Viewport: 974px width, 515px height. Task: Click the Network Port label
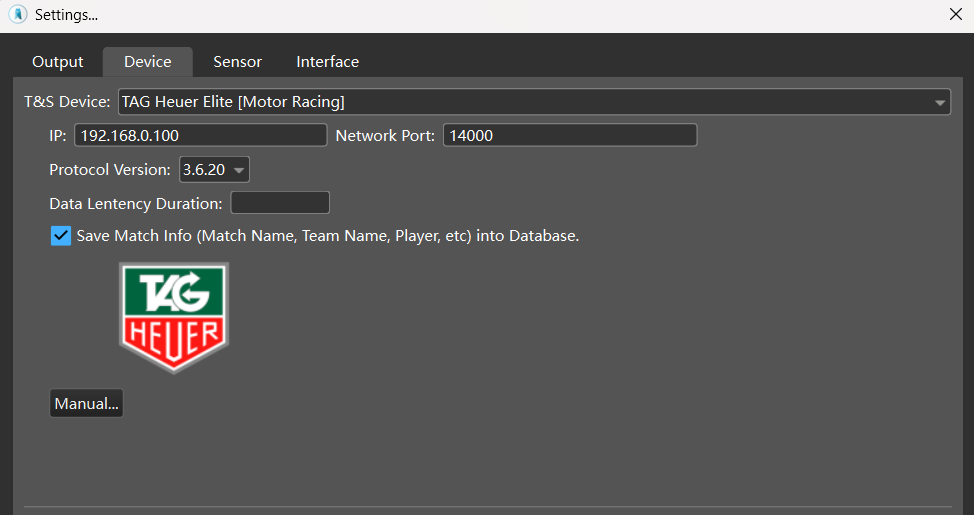(385, 136)
